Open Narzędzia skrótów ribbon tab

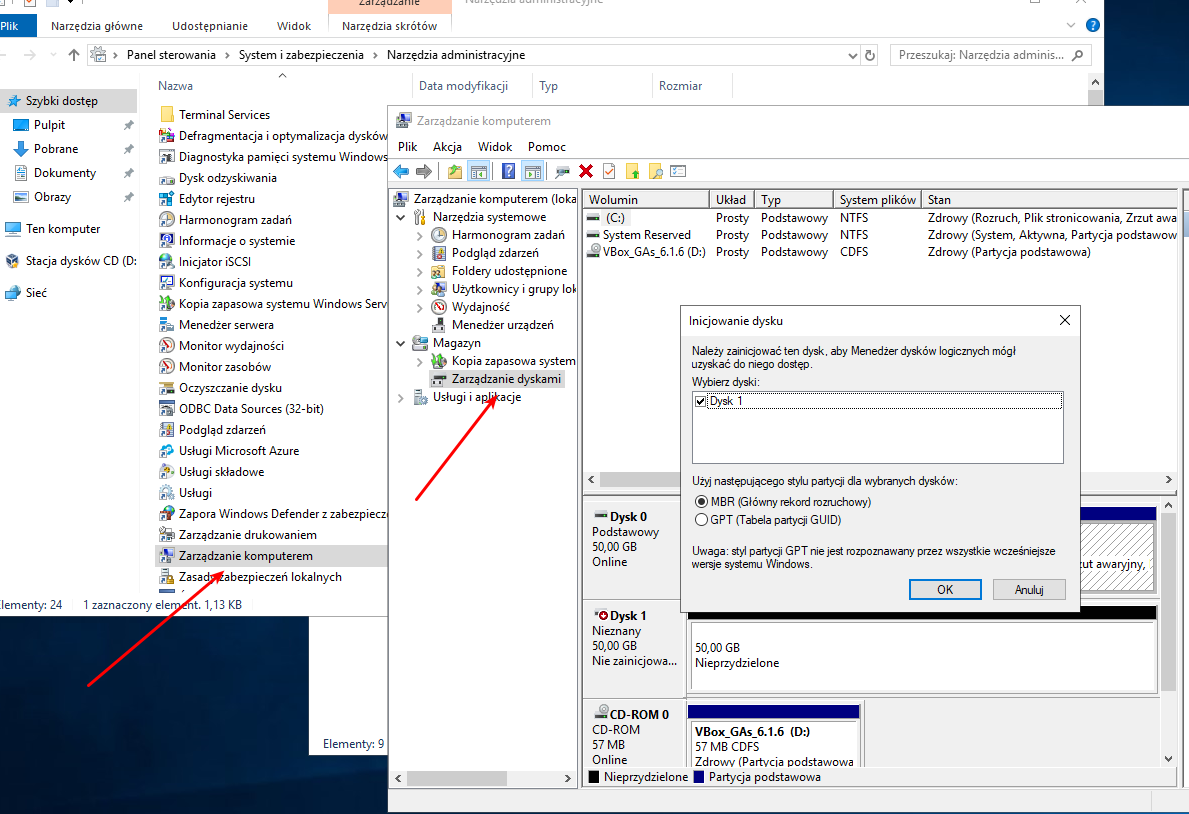point(389,26)
